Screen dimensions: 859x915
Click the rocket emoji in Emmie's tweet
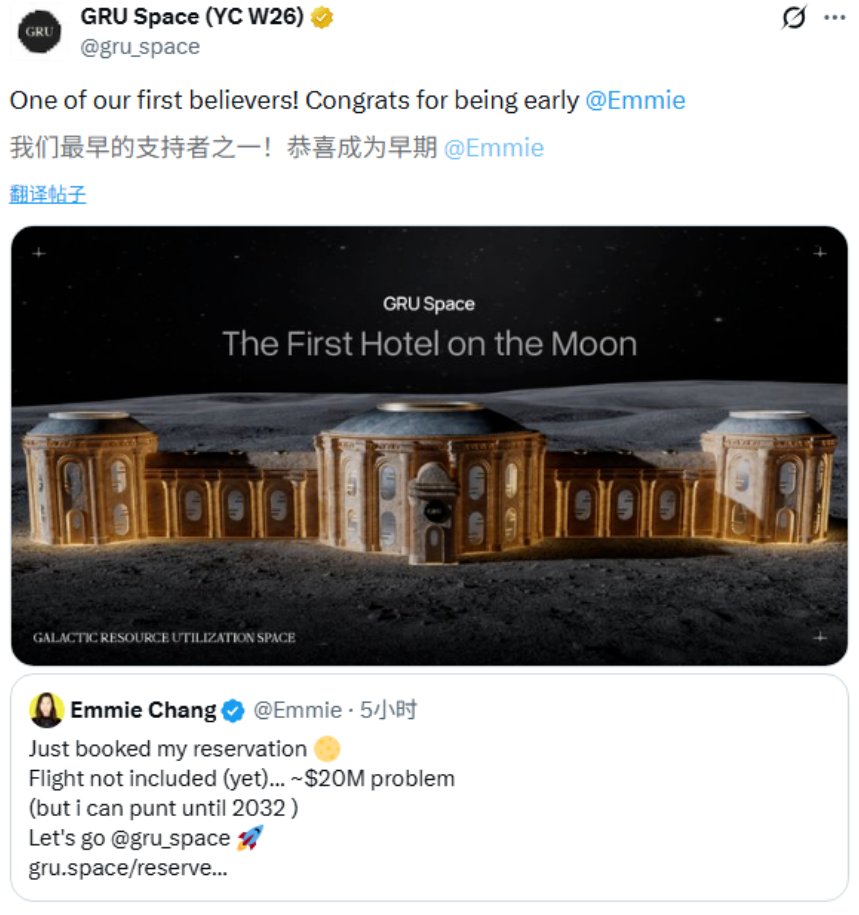point(249,838)
